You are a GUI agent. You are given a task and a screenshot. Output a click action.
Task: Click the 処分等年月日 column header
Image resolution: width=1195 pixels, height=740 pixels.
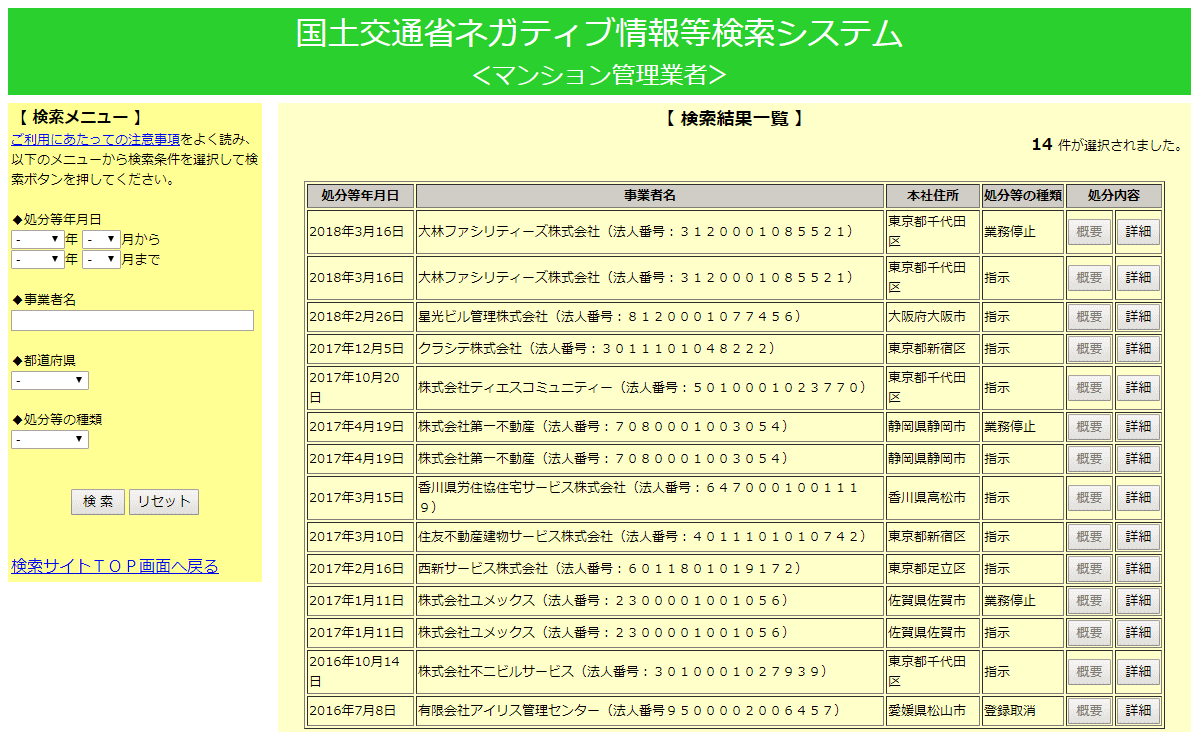360,196
